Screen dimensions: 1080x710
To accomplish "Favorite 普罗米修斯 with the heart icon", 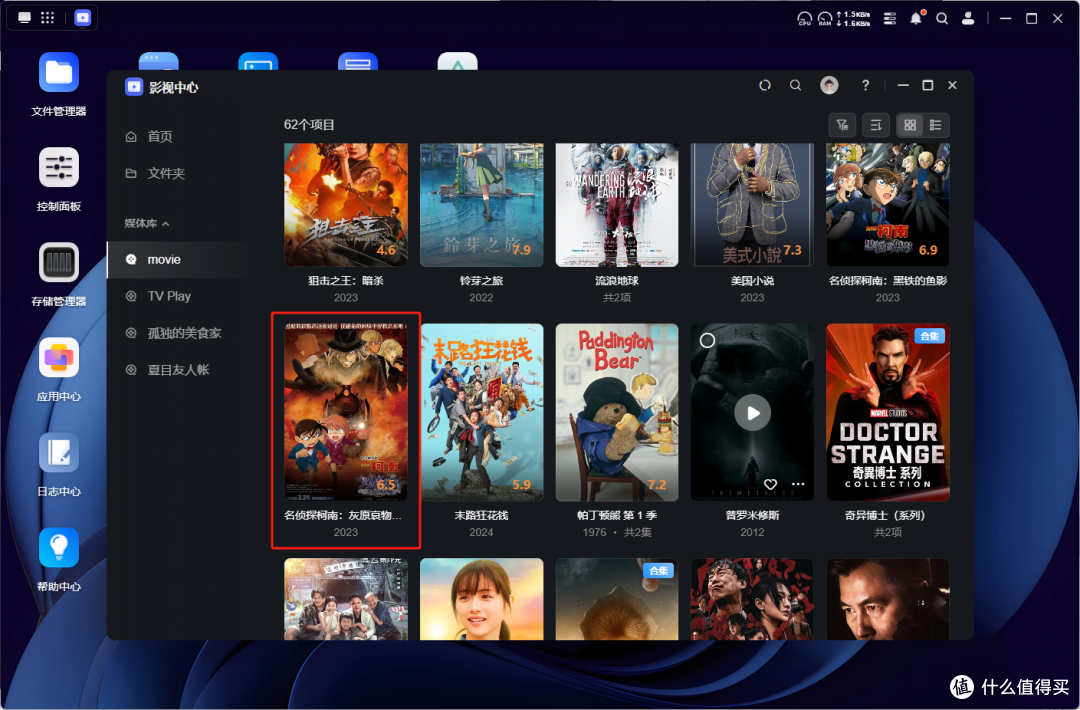I will (x=771, y=484).
